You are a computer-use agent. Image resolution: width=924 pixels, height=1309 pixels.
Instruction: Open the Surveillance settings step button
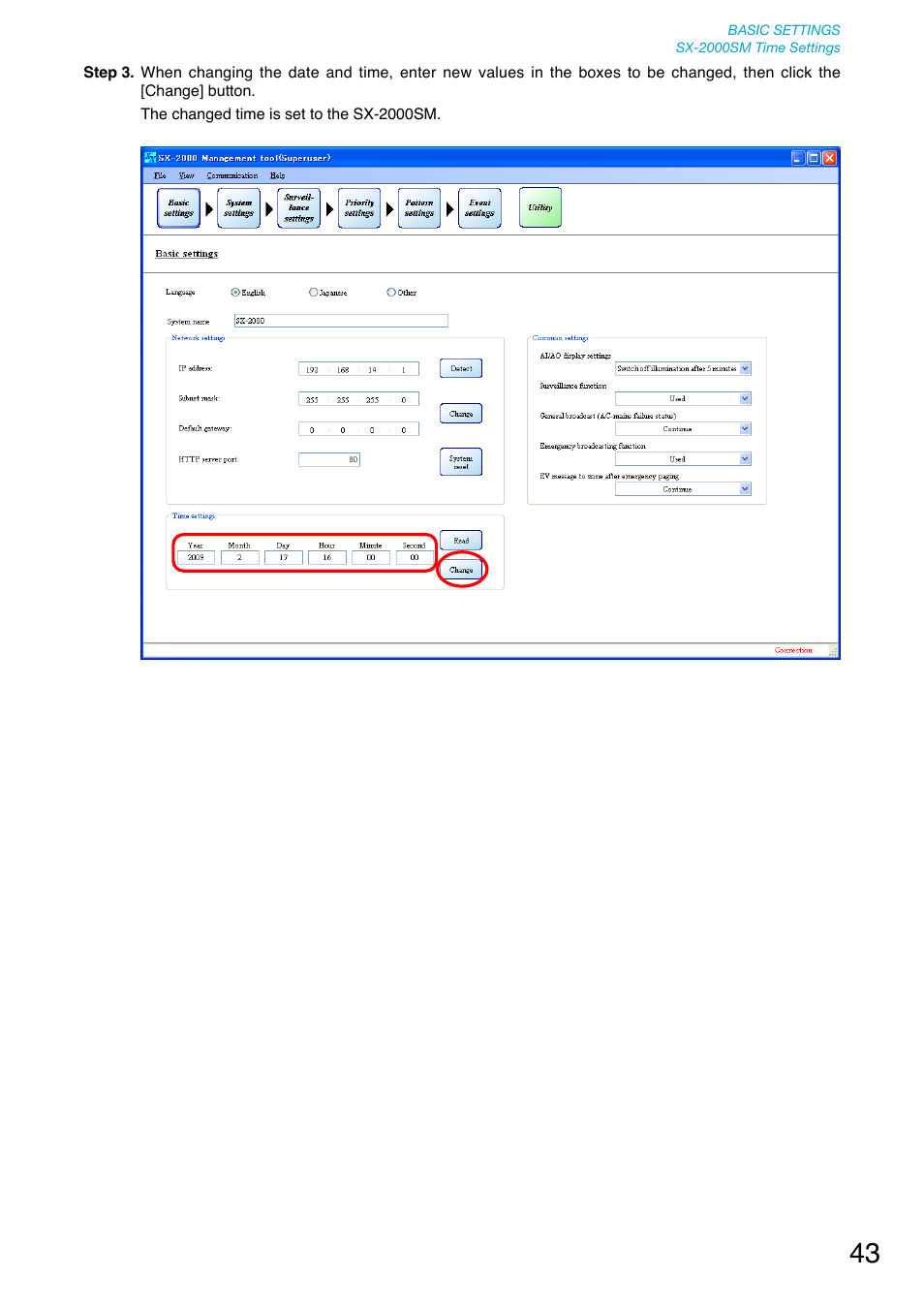(298, 208)
